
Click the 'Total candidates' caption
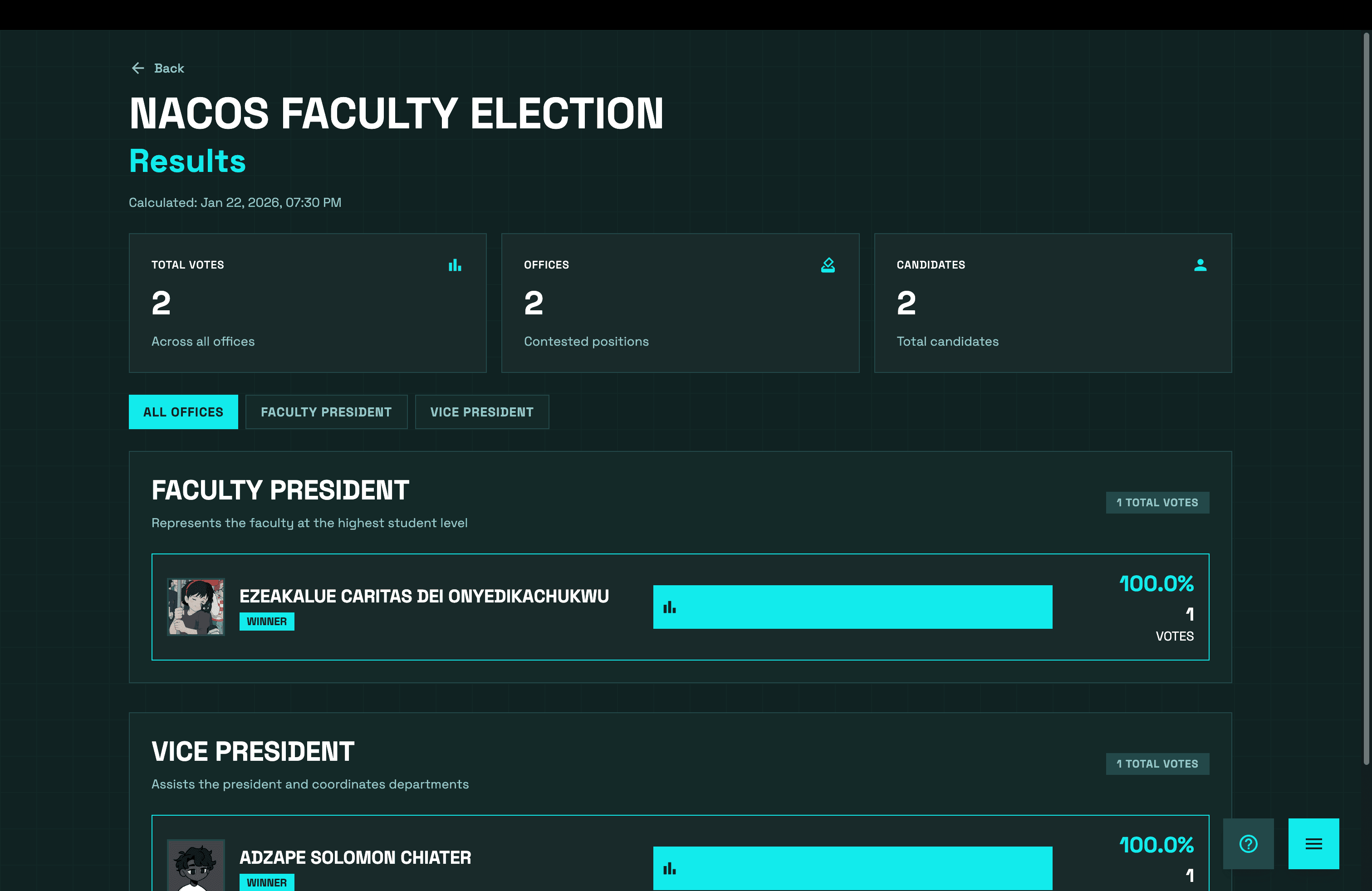[x=948, y=342]
